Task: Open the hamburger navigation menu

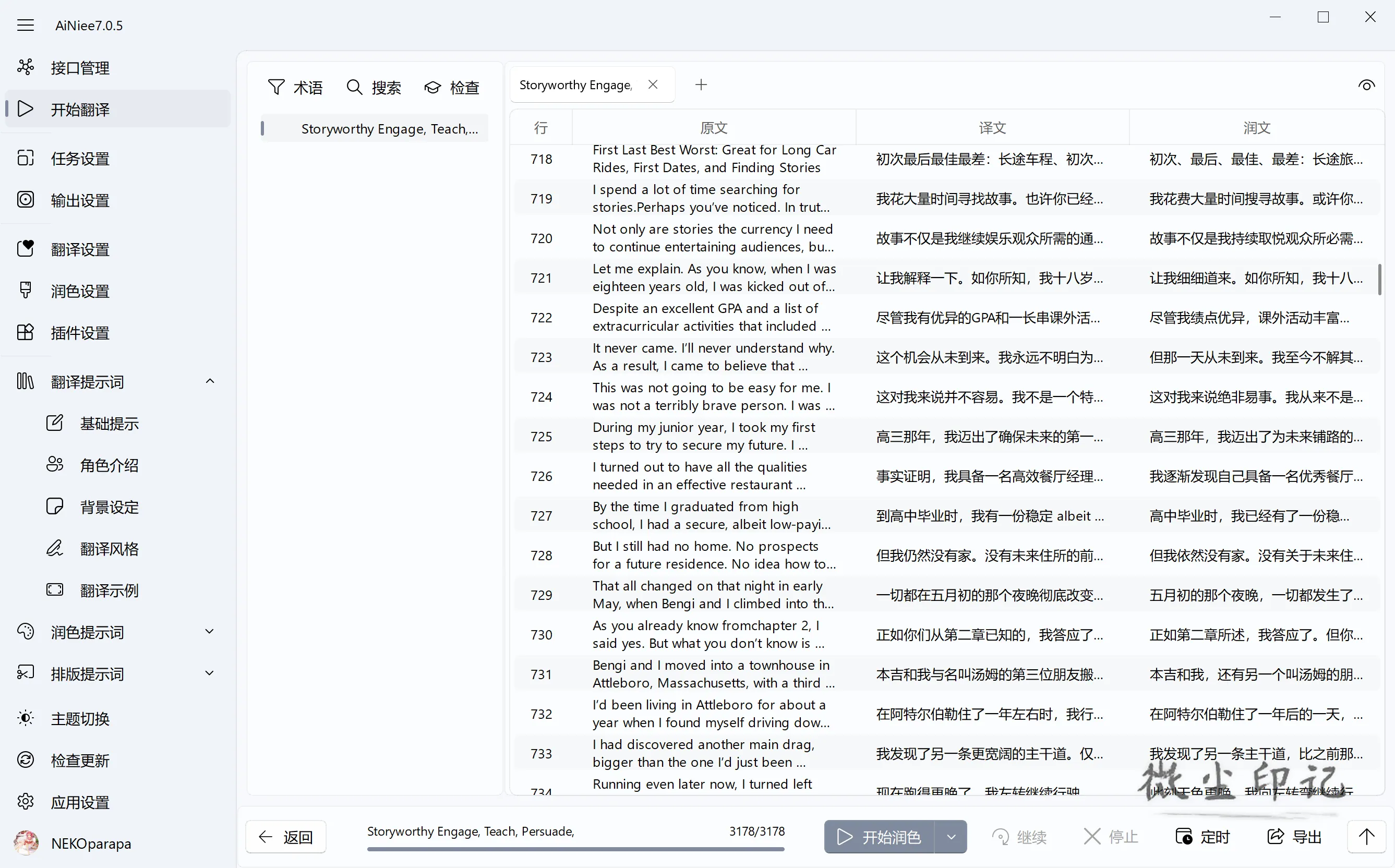Action: (x=25, y=25)
